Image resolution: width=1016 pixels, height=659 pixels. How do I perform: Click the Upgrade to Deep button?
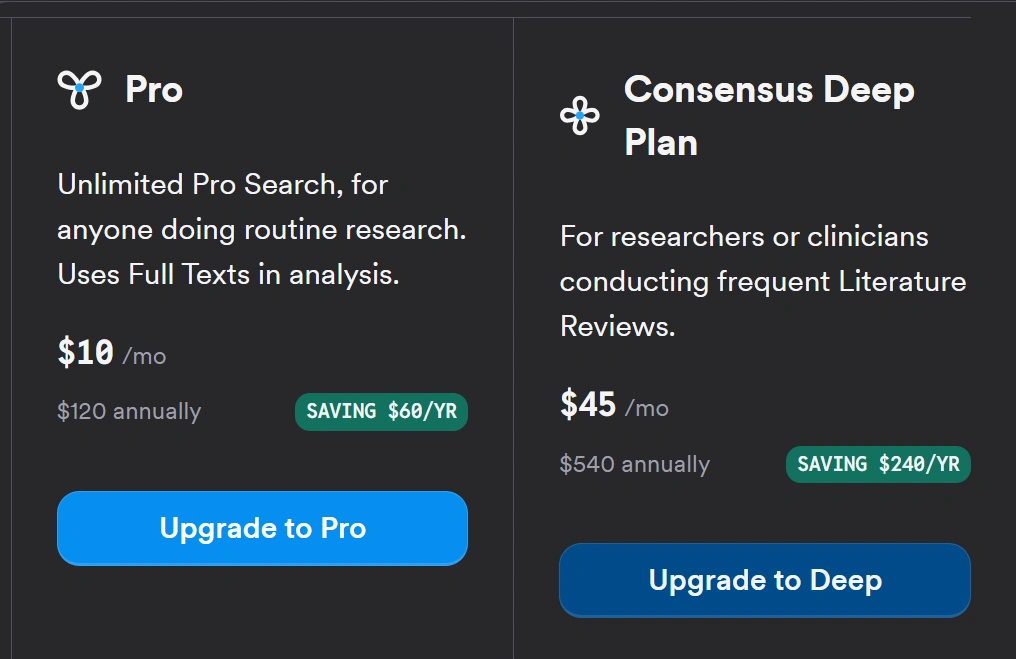tap(765, 580)
